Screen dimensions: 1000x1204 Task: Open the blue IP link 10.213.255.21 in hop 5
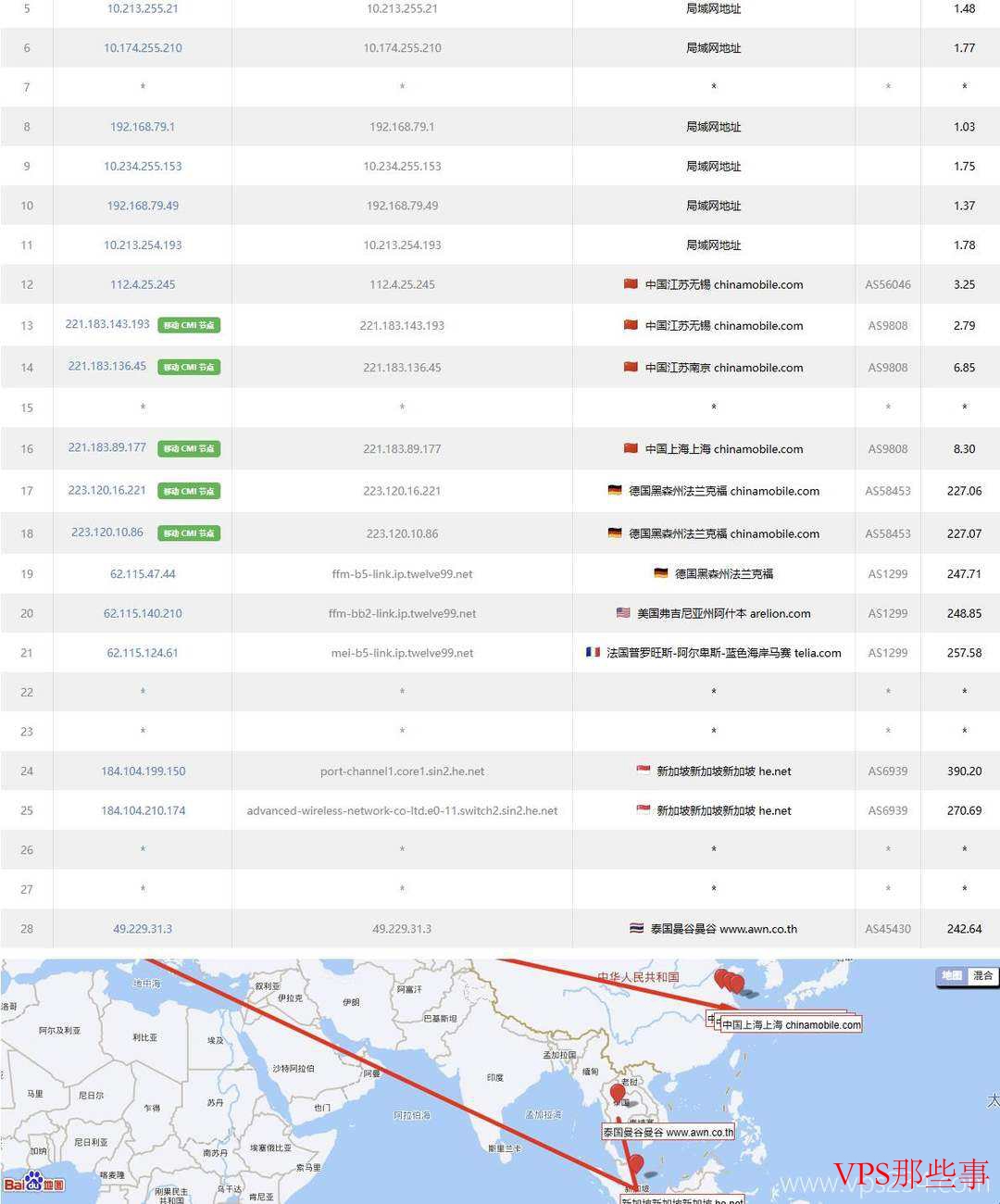pyautogui.click(x=143, y=8)
